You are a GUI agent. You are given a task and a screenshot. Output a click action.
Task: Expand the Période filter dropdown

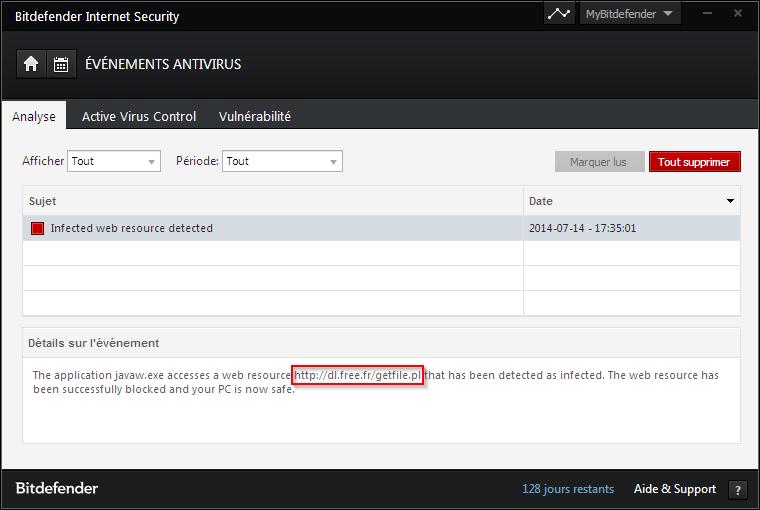(282, 161)
